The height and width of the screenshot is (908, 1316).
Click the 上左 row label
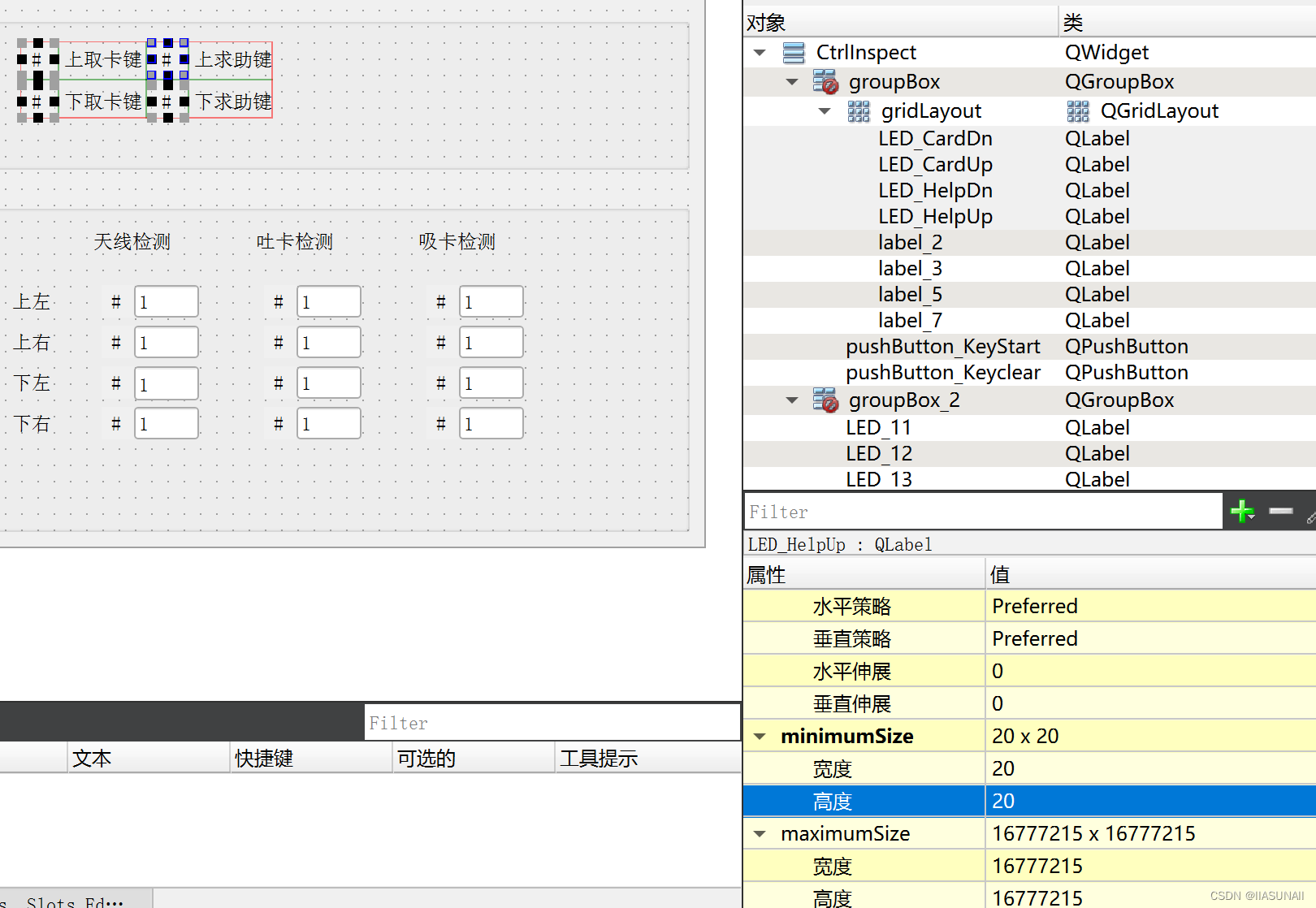tap(32, 302)
